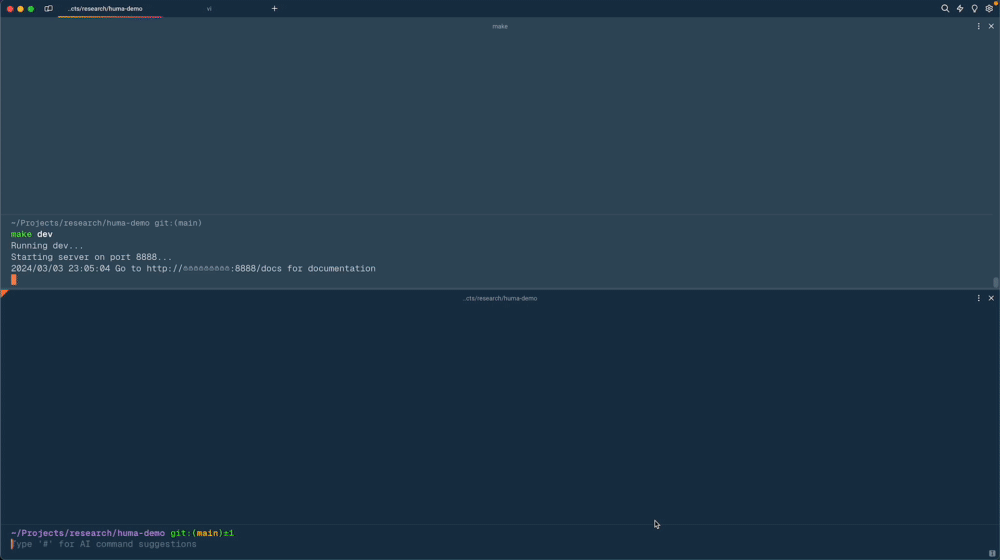The width and height of the screenshot is (1000, 560).
Task: Switch to the ..cts/research/huma-demo tab
Action: coord(105,9)
